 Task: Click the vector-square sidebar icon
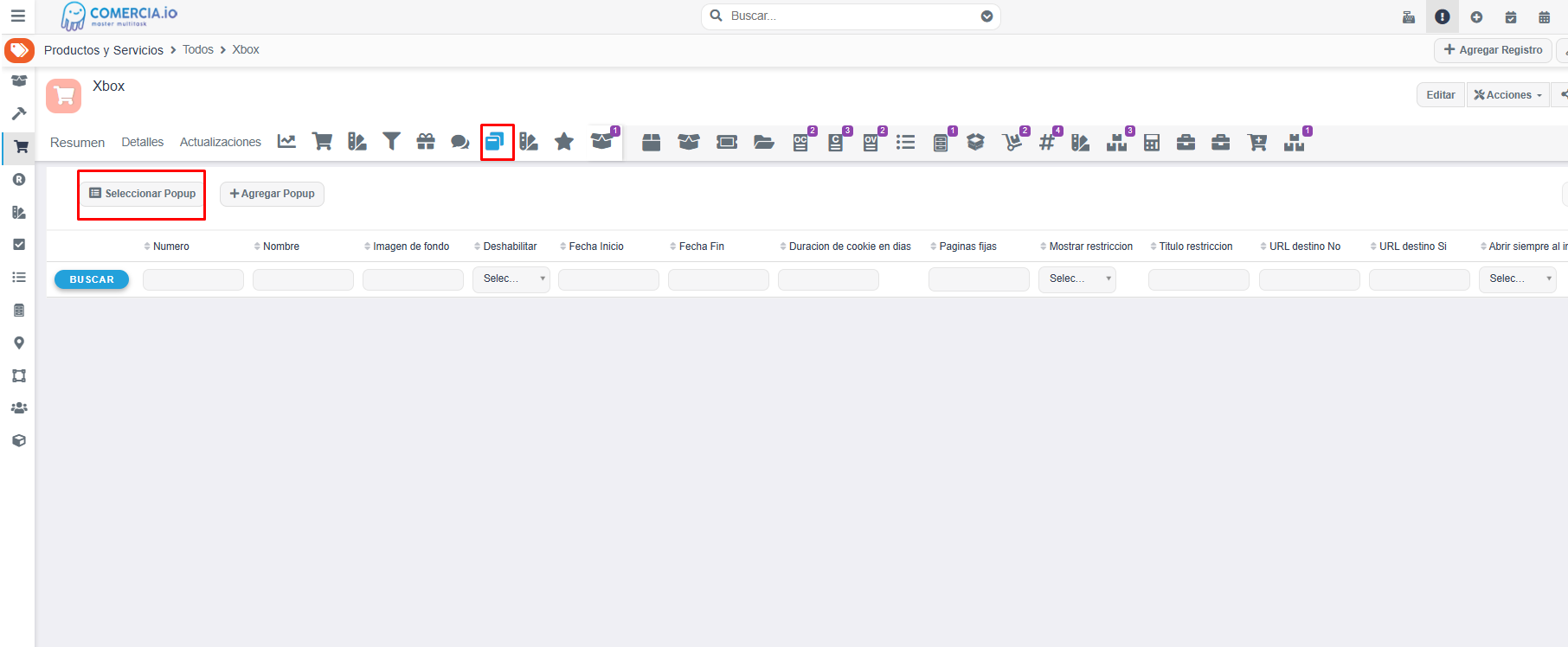pos(19,375)
